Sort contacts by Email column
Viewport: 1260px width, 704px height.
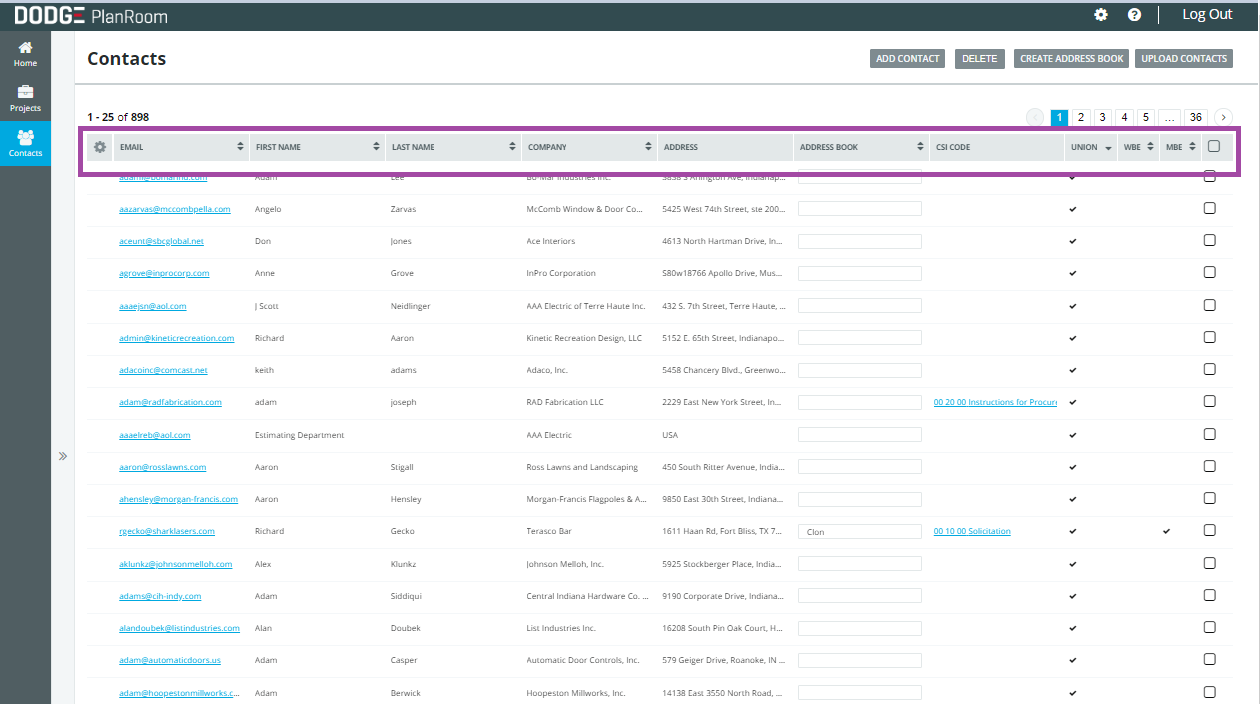click(x=240, y=147)
